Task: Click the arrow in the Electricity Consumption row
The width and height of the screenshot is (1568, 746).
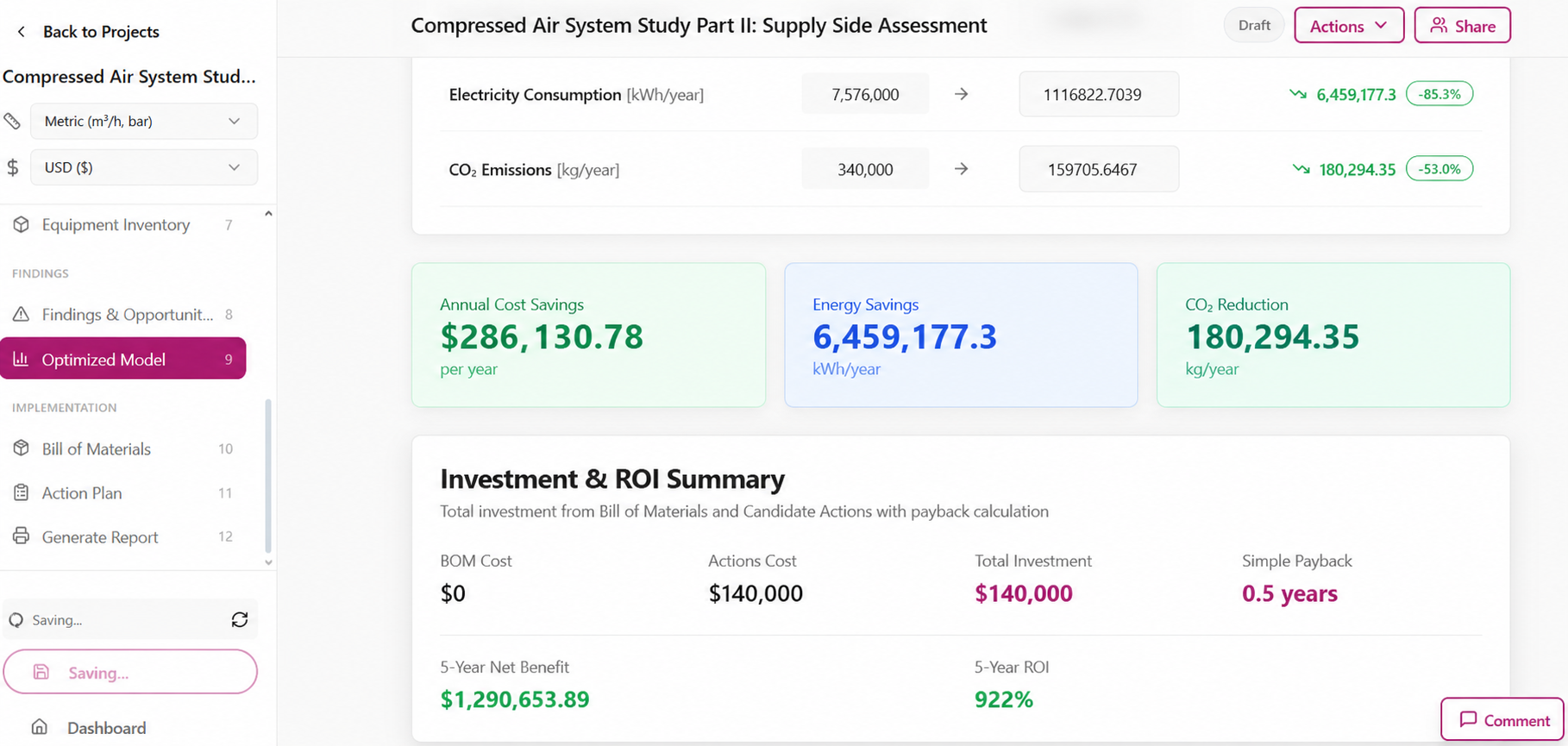Action: [x=962, y=94]
